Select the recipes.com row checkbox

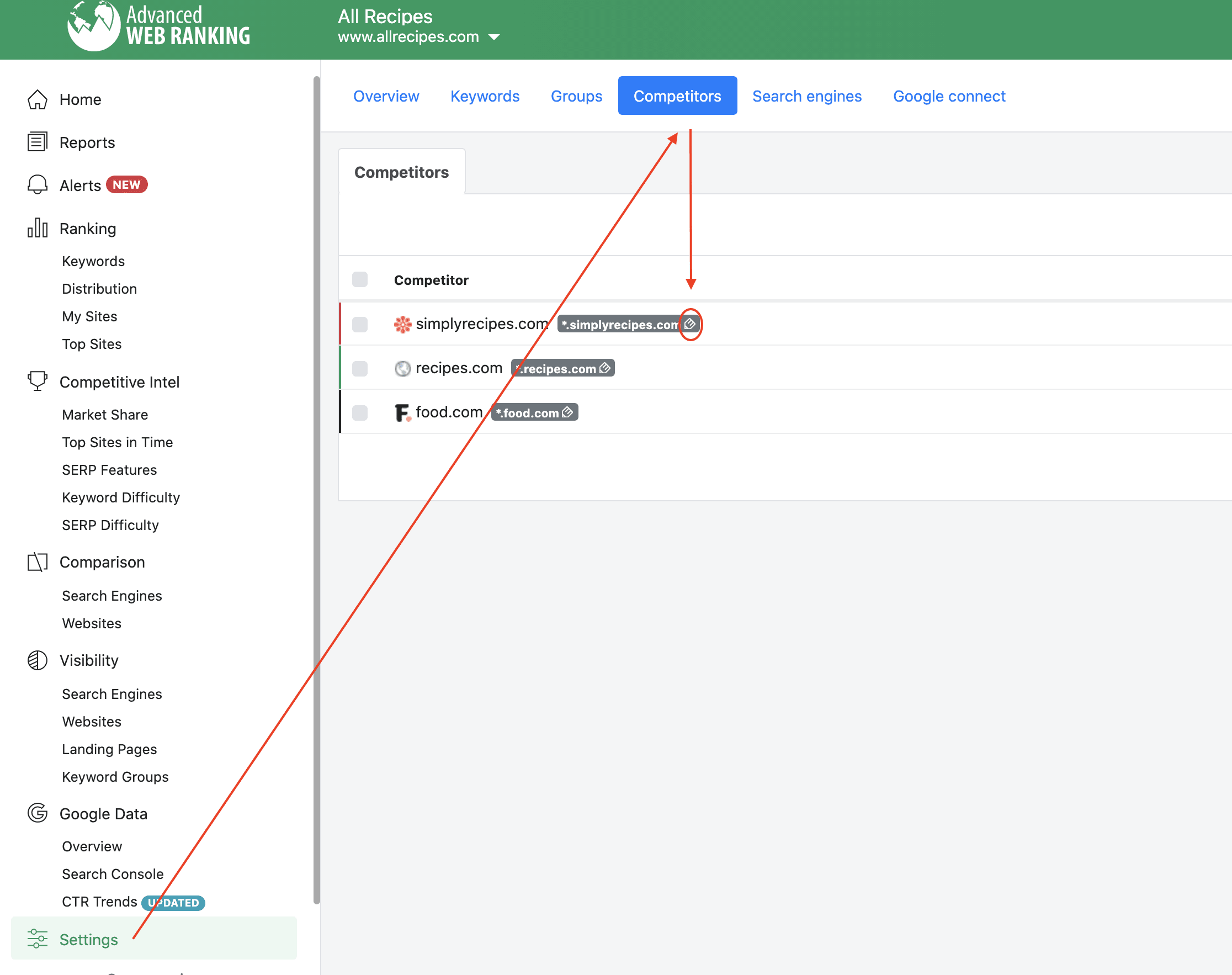360,368
